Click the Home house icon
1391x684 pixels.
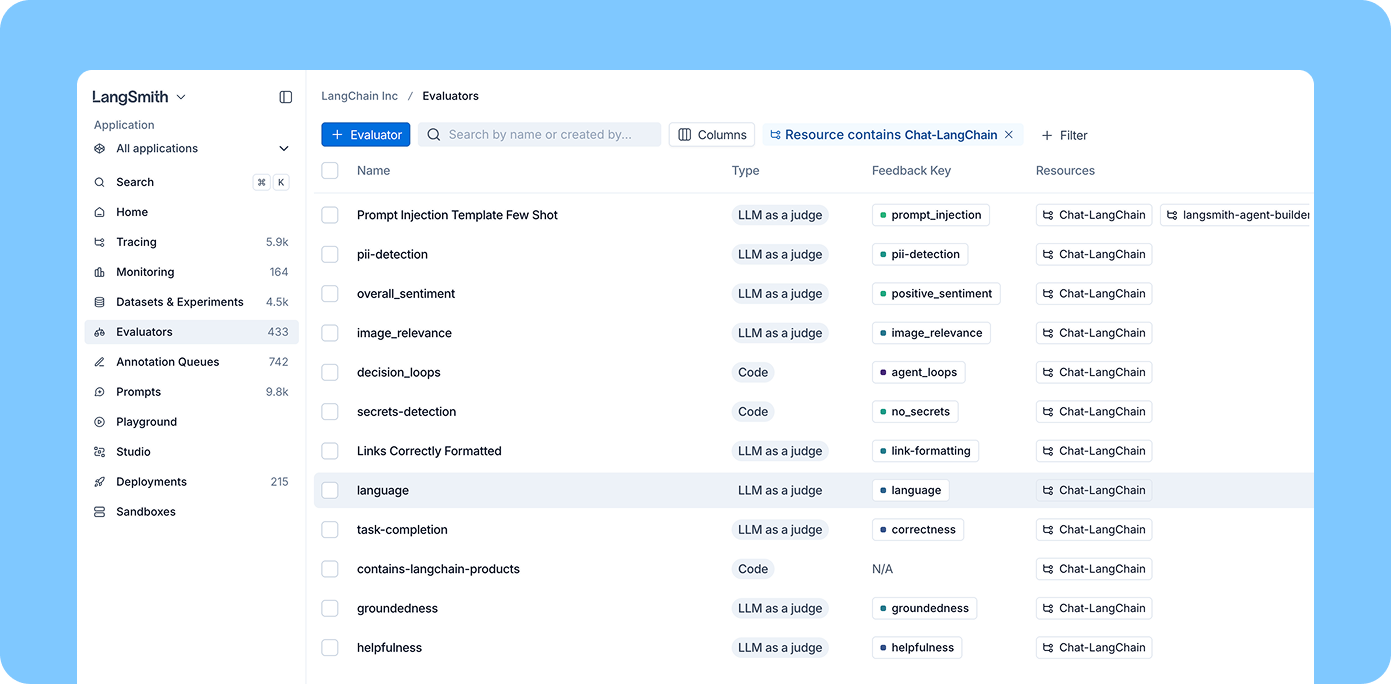click(100, 212)
